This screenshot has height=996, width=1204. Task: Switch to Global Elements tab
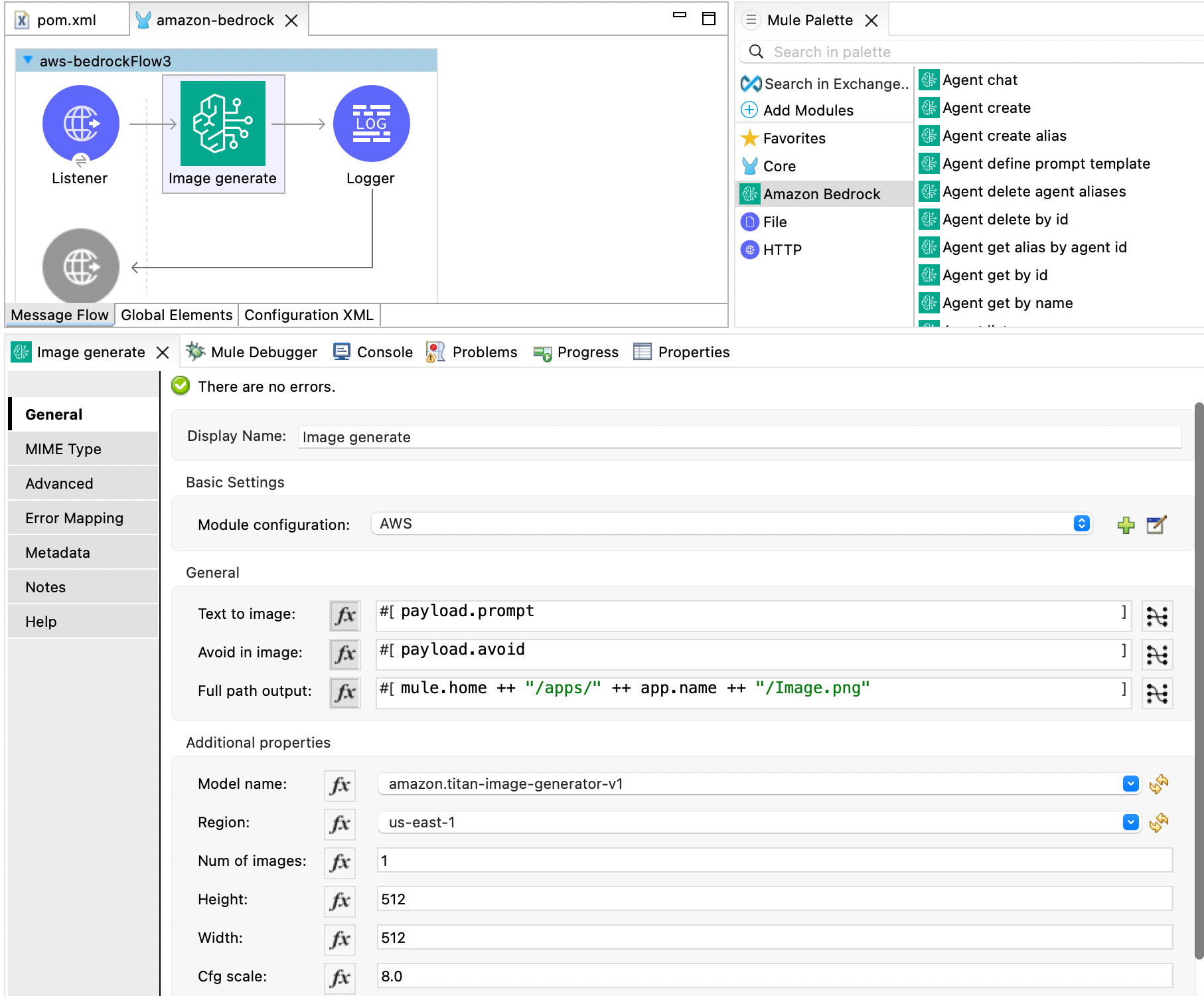point(177,315)
